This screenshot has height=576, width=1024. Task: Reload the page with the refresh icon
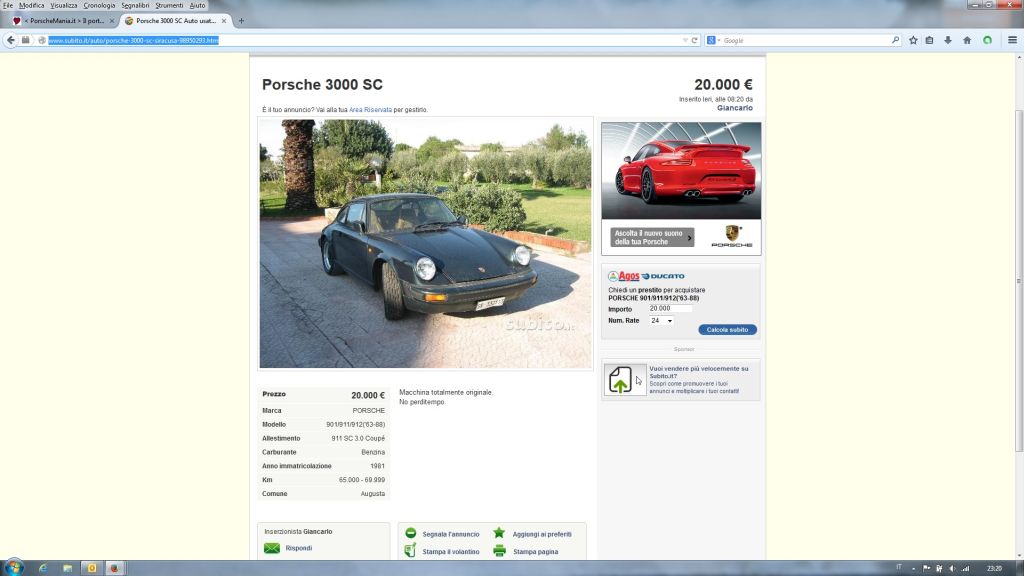pos(695,40)
